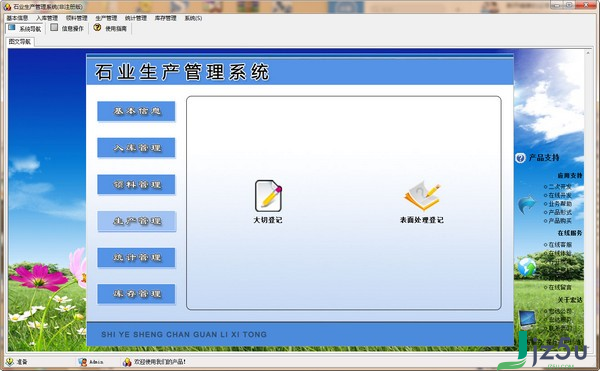Open the 在线客服 link
The width and height of the screenshot is (600, 371).
pyautogui.click(x=558, y=244)
